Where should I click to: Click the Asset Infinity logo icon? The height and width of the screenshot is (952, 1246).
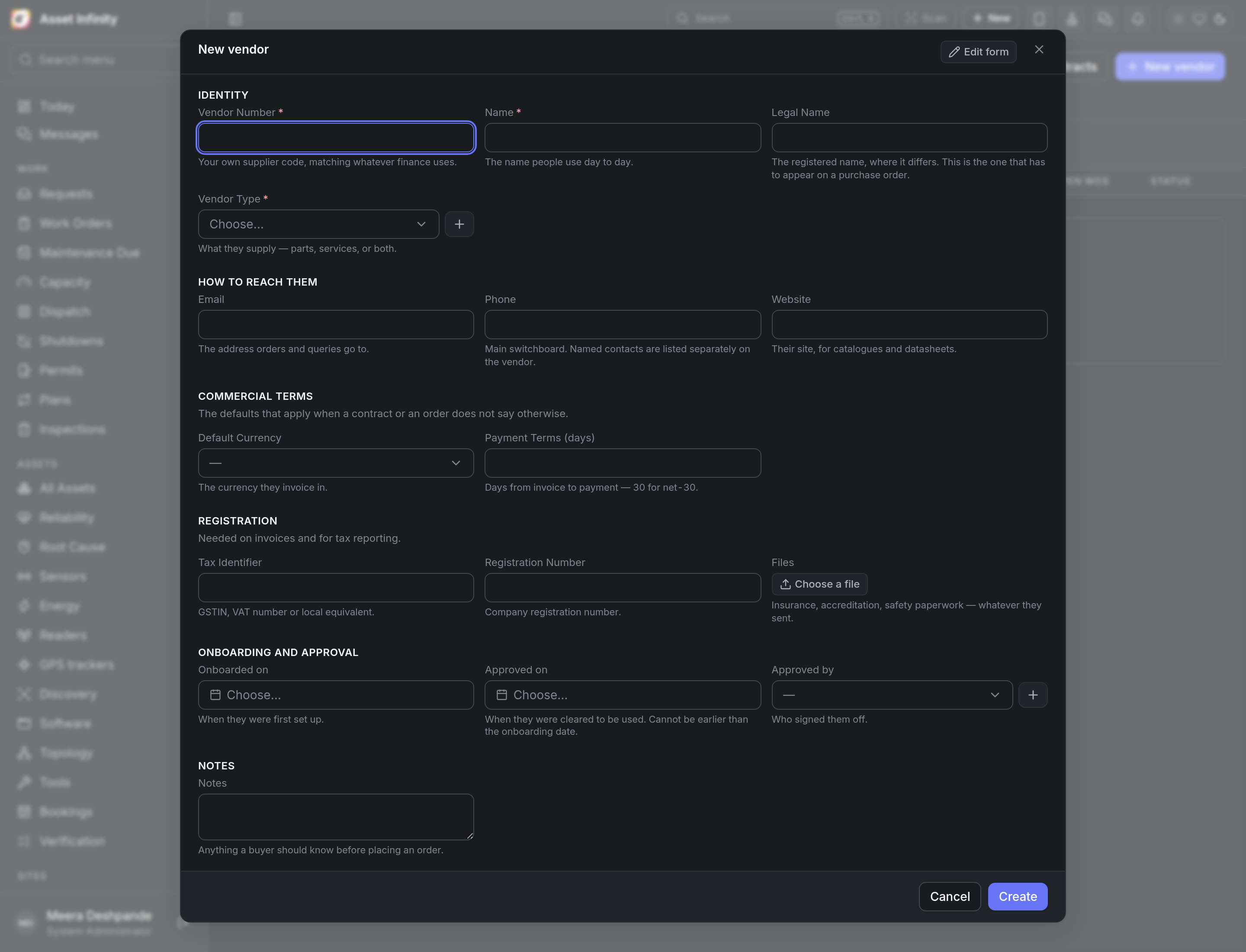[20, 19]
